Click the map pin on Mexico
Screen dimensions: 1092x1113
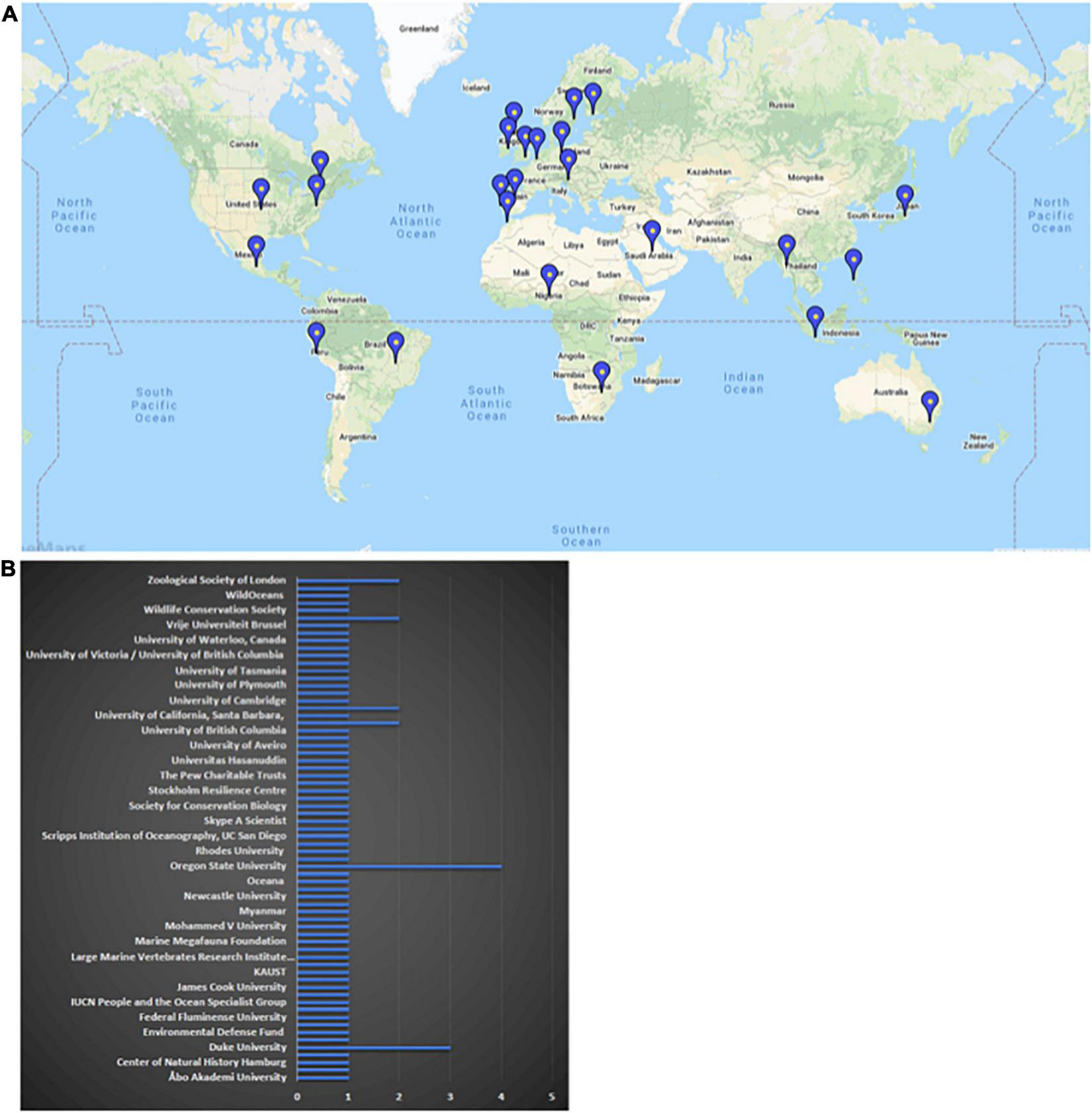[256, 248]
